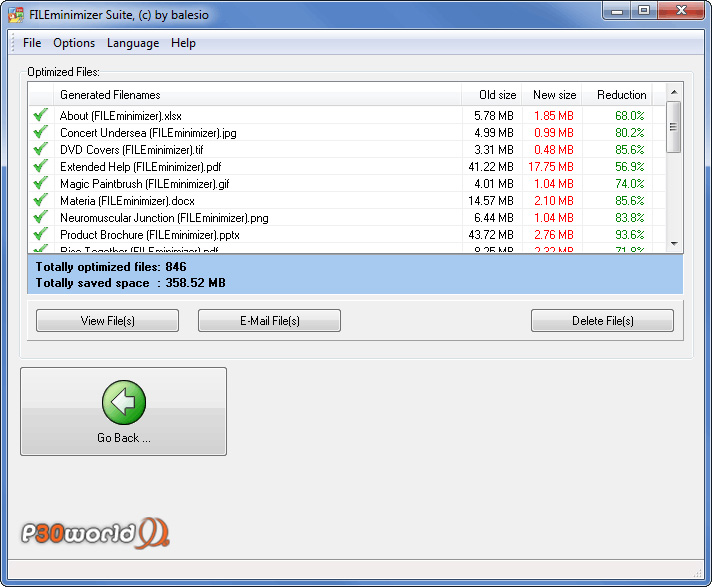Click the file list scrollbar thumb
The width and height of the screenshot is (712, 587).
(673, 127)
